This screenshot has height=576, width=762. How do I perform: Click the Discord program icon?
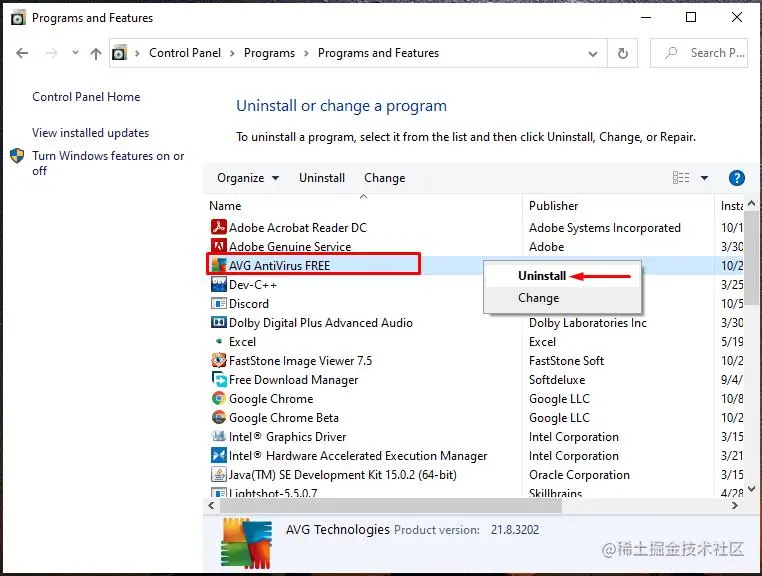coord(219,303)
